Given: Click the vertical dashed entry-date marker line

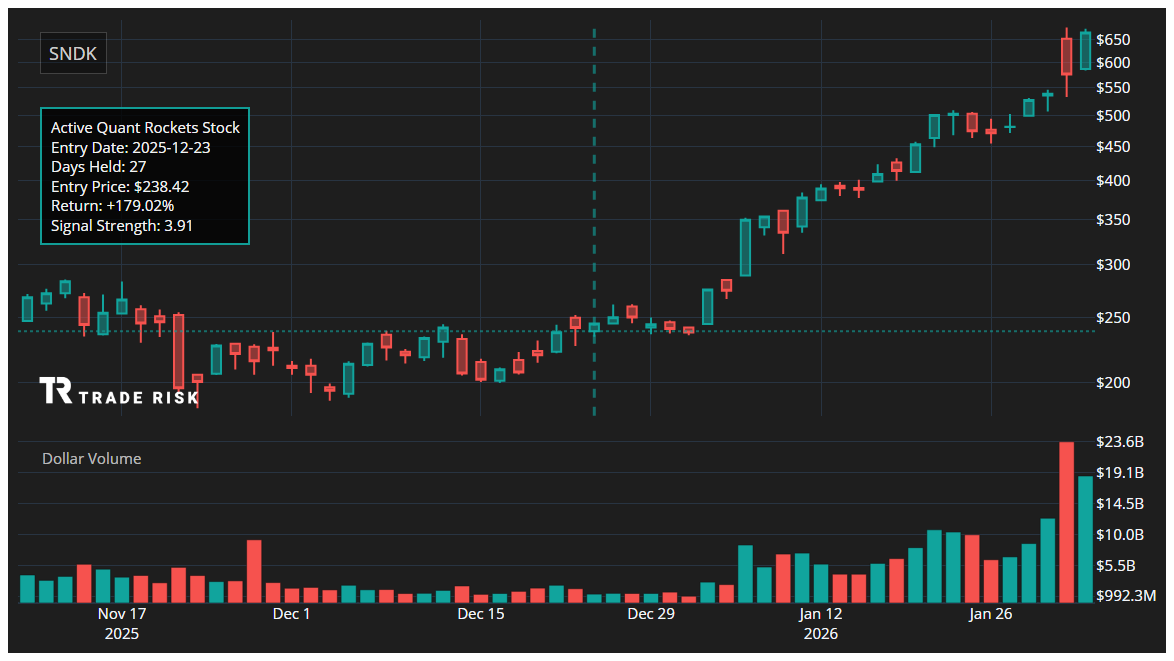Looking at the screenshot, I should 594,222.
